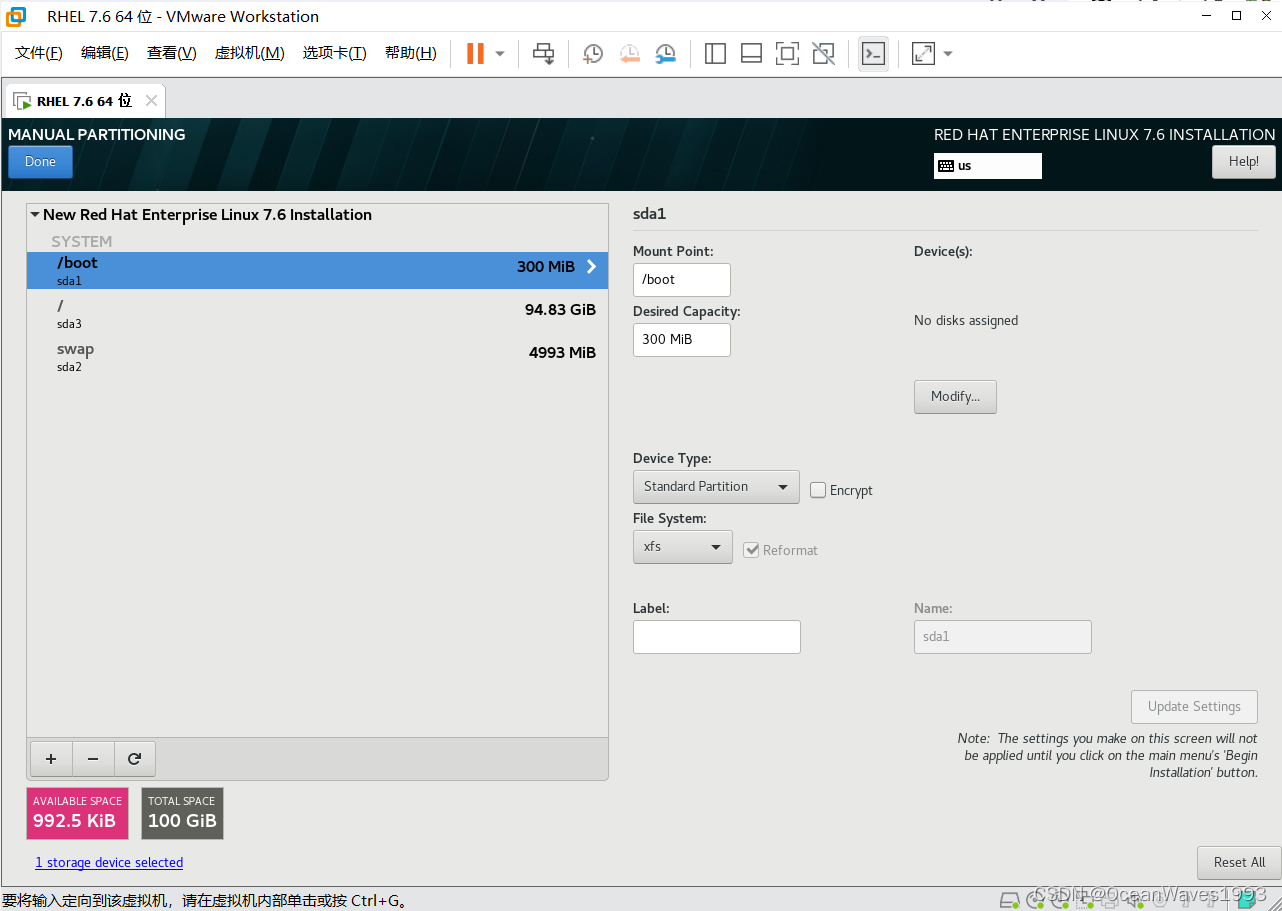Click the arrow on /boot row
The width and height of the screenshot is (1282, 911).
[x=591, y=267]
